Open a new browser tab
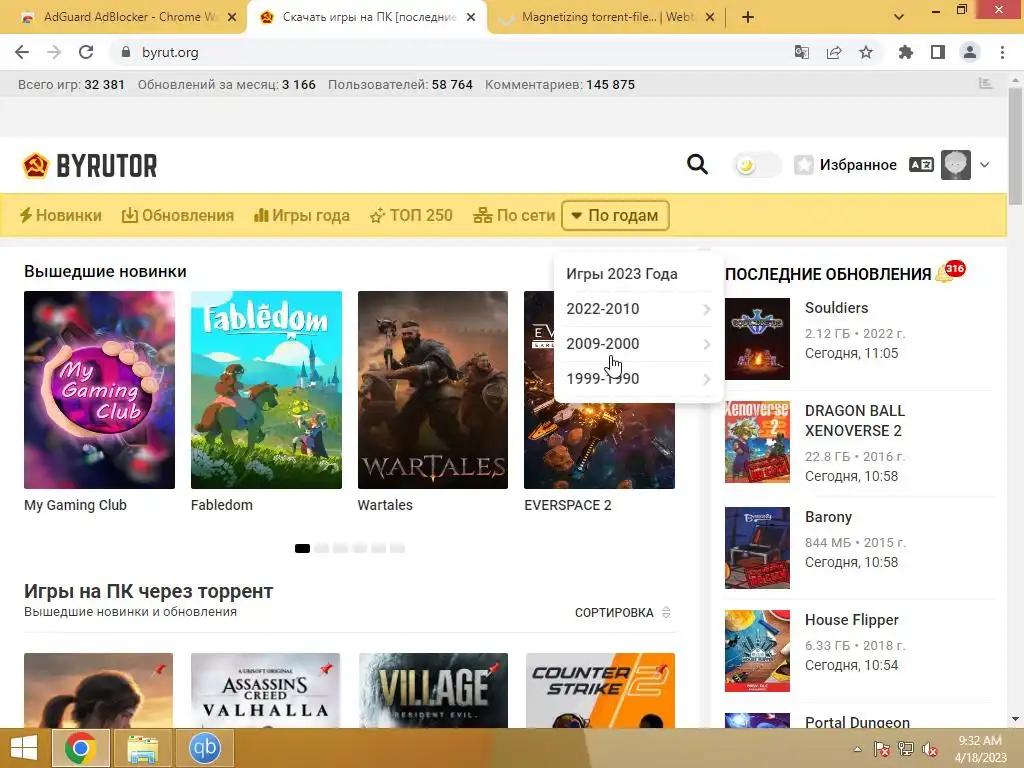1024x768 pixels. click(x=748, y=17)
